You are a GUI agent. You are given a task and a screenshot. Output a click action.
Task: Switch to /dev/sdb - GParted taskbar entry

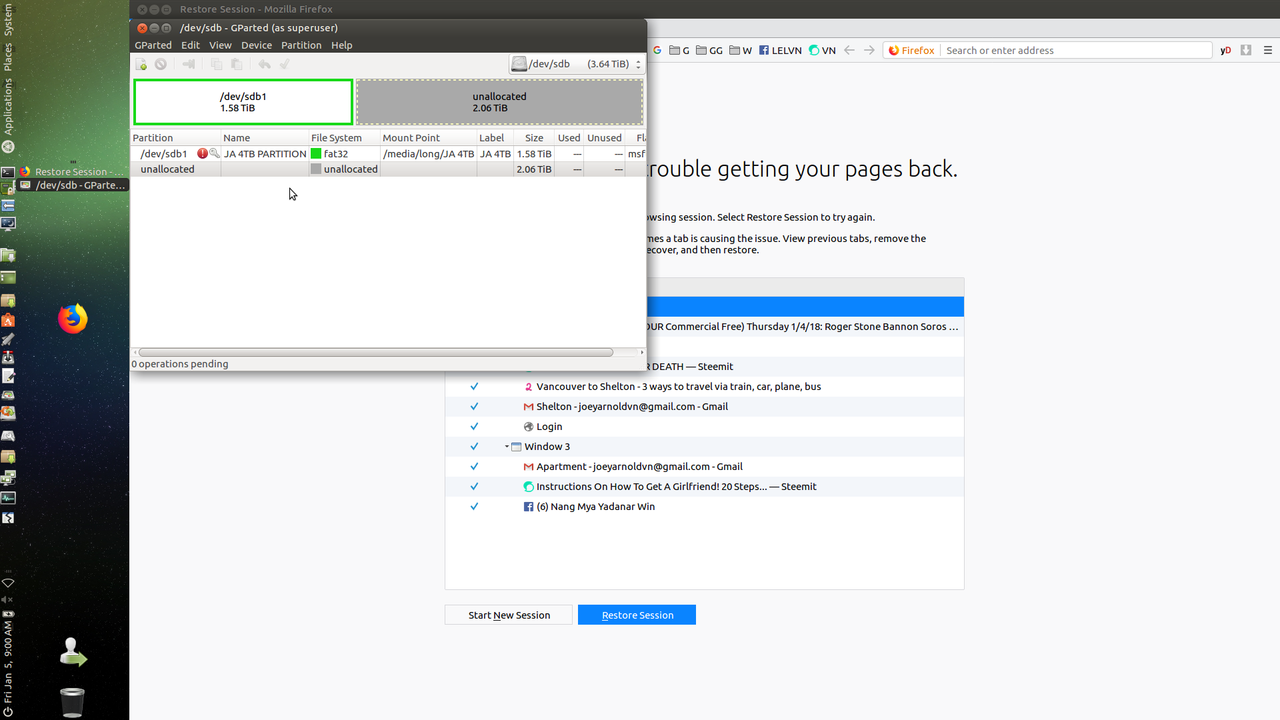click(73, 185)
